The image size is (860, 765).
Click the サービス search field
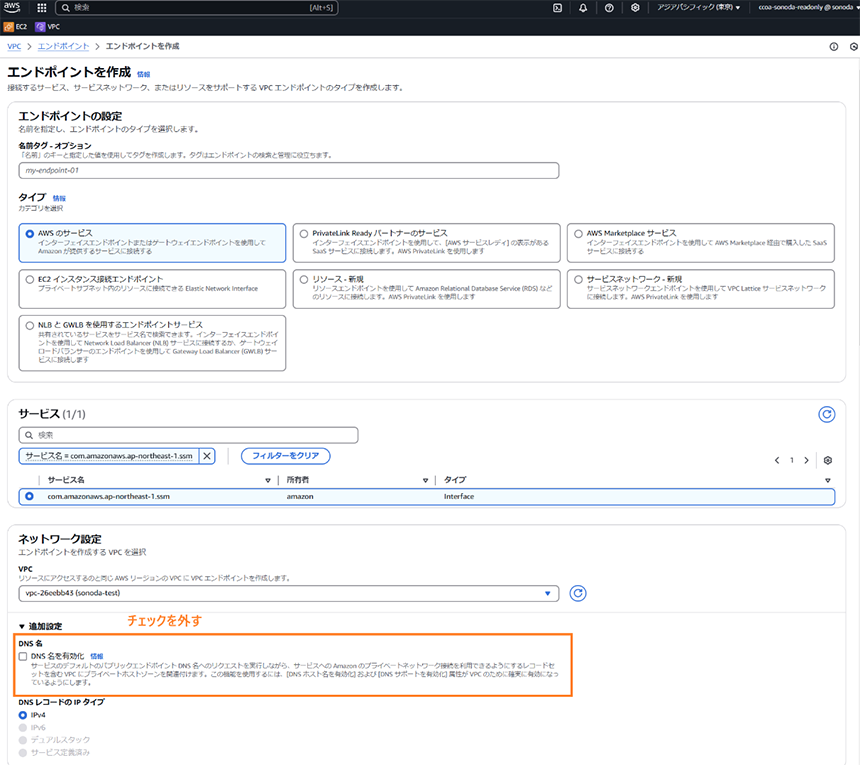[x=188, y=435]
